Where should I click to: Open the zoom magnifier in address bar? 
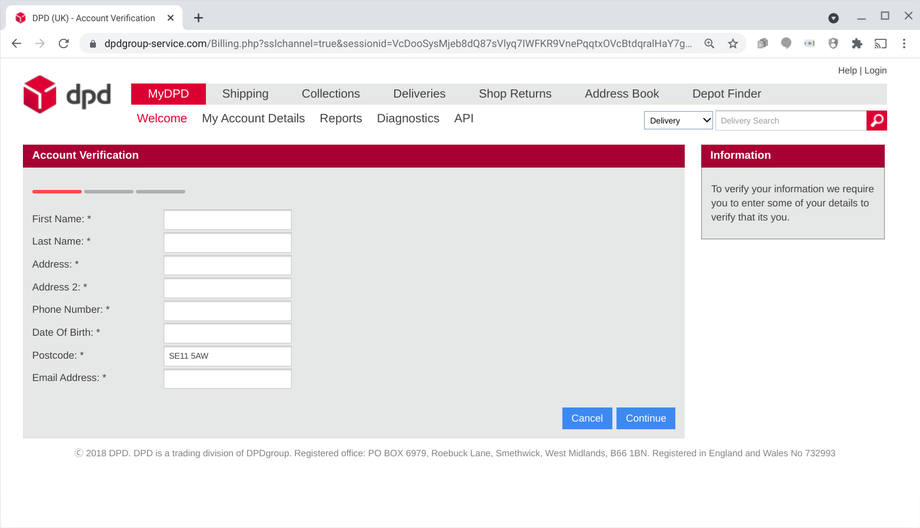tap(709, 43)
